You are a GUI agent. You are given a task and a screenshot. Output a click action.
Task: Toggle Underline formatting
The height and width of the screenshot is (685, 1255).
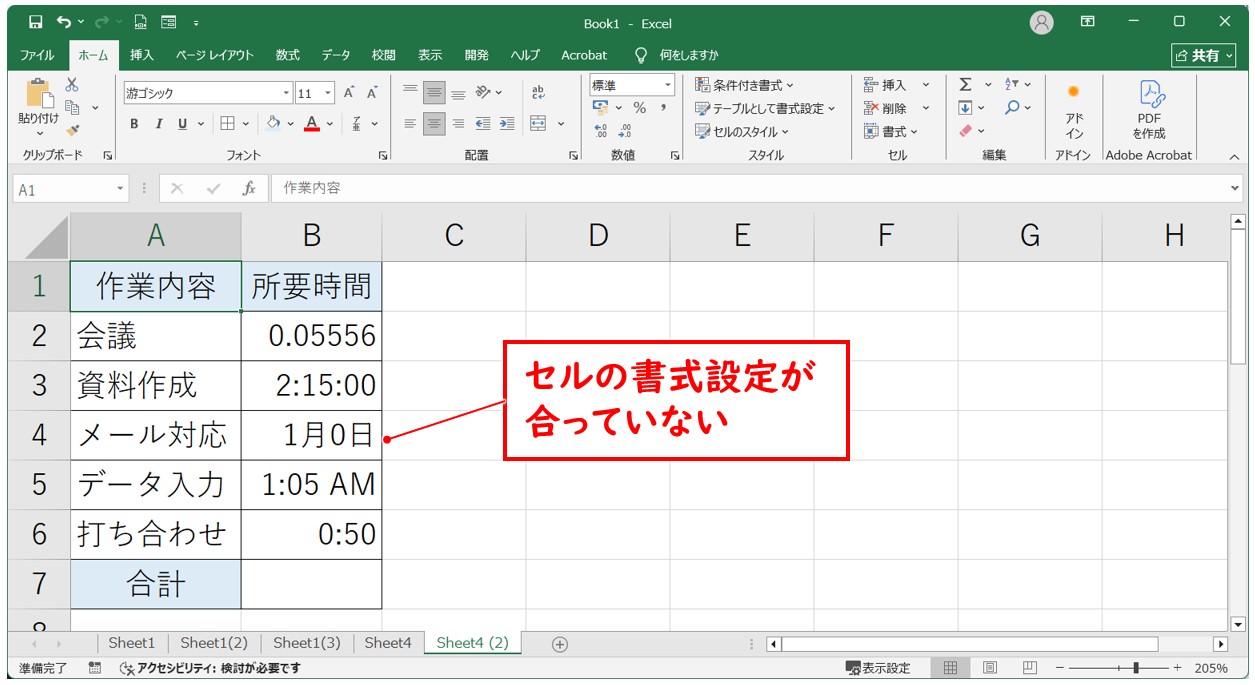click(182, 124)
